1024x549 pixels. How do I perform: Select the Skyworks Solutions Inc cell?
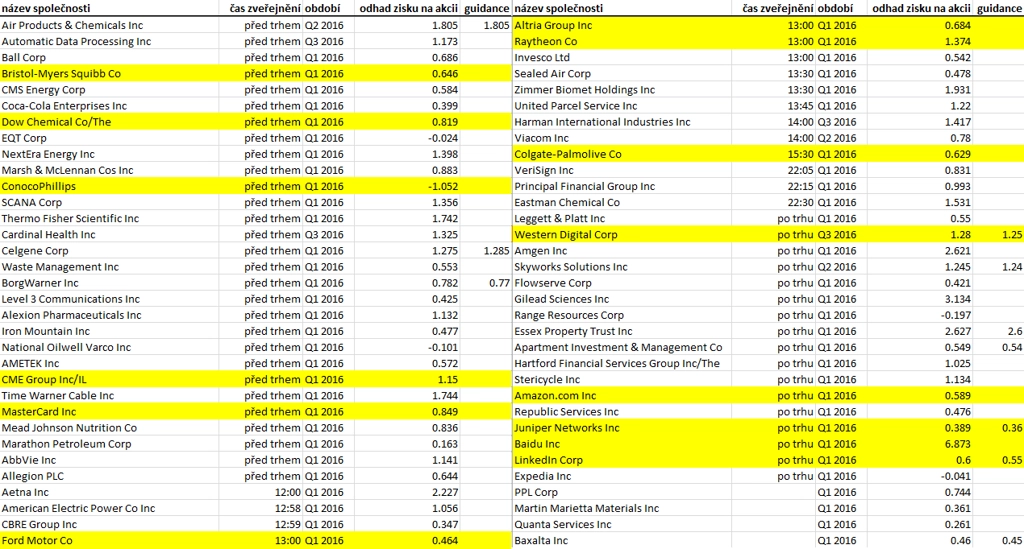point(622,266)
